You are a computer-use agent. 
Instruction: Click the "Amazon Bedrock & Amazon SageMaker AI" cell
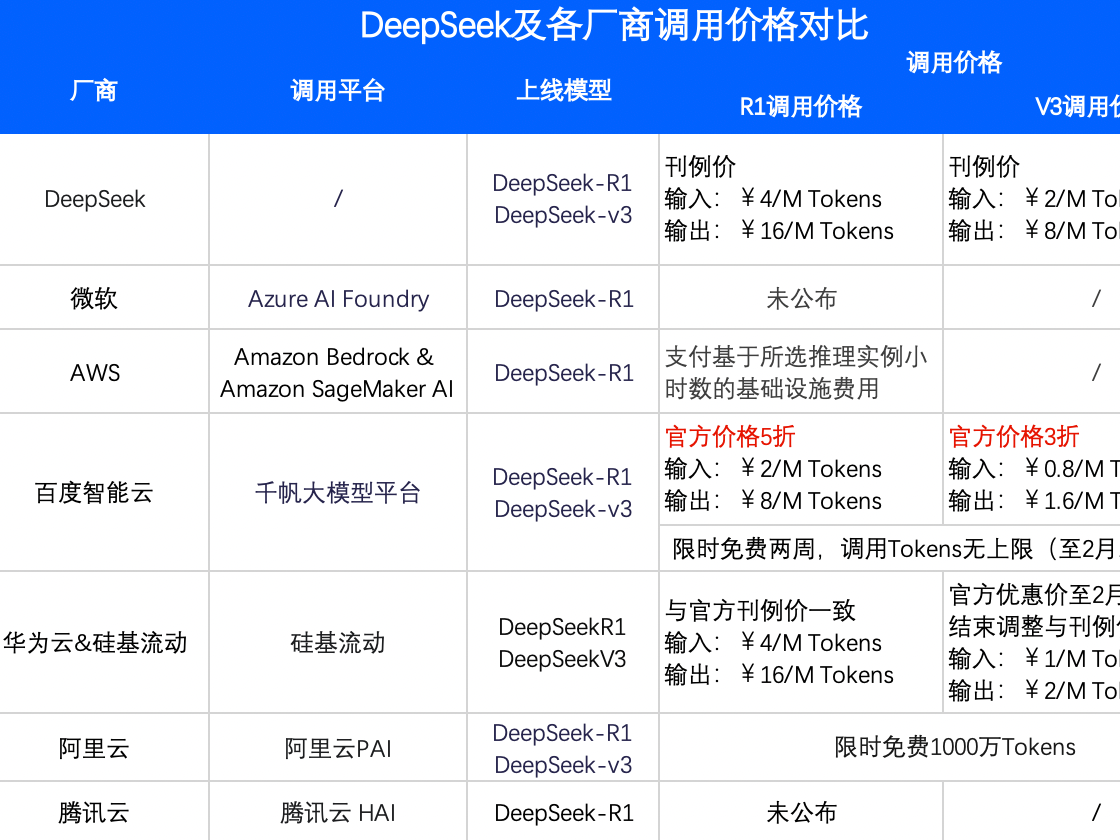(337, 372)
